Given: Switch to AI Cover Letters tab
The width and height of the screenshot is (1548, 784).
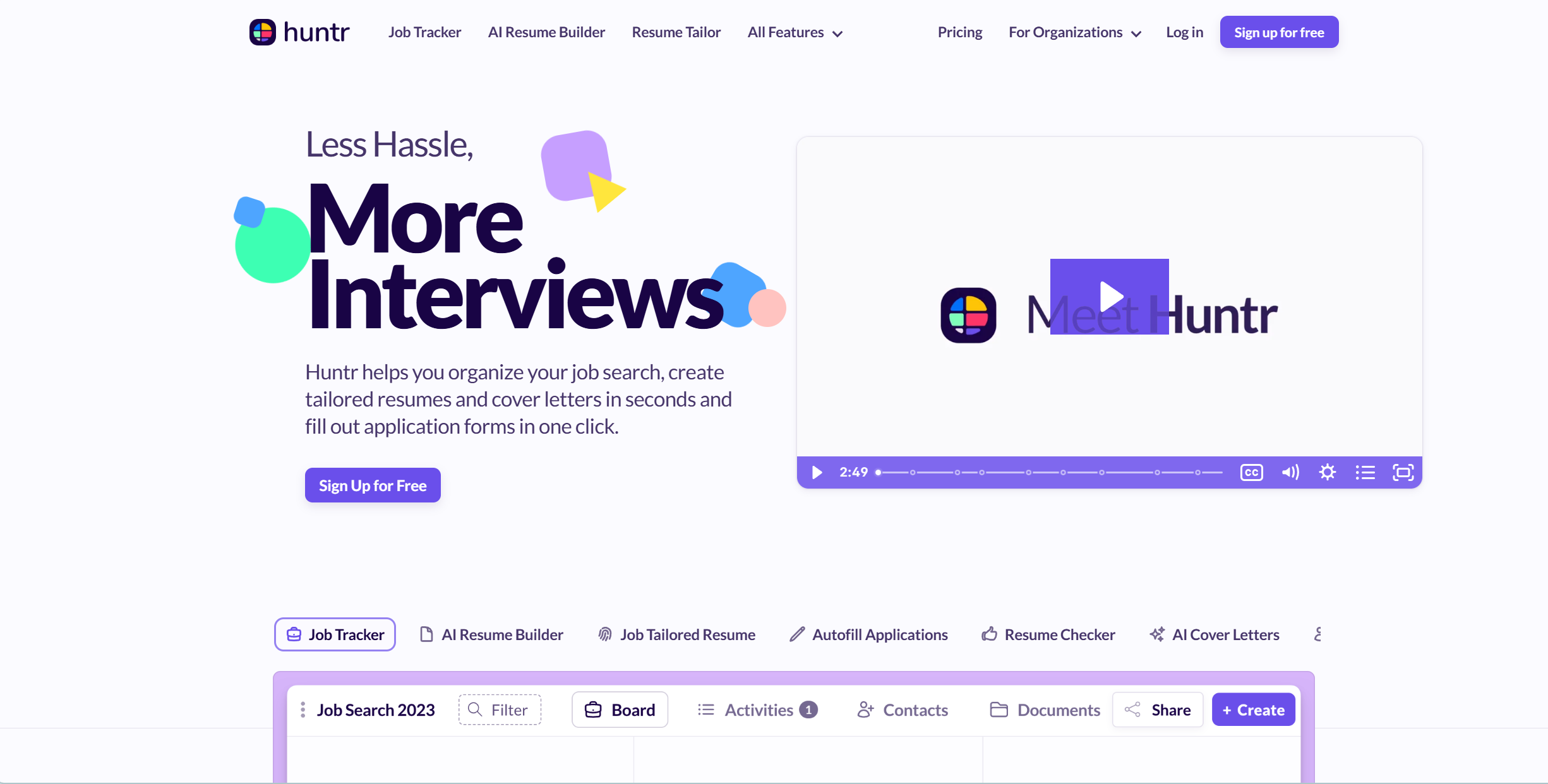Looking at the screenshot, I should coord(1215,634).
